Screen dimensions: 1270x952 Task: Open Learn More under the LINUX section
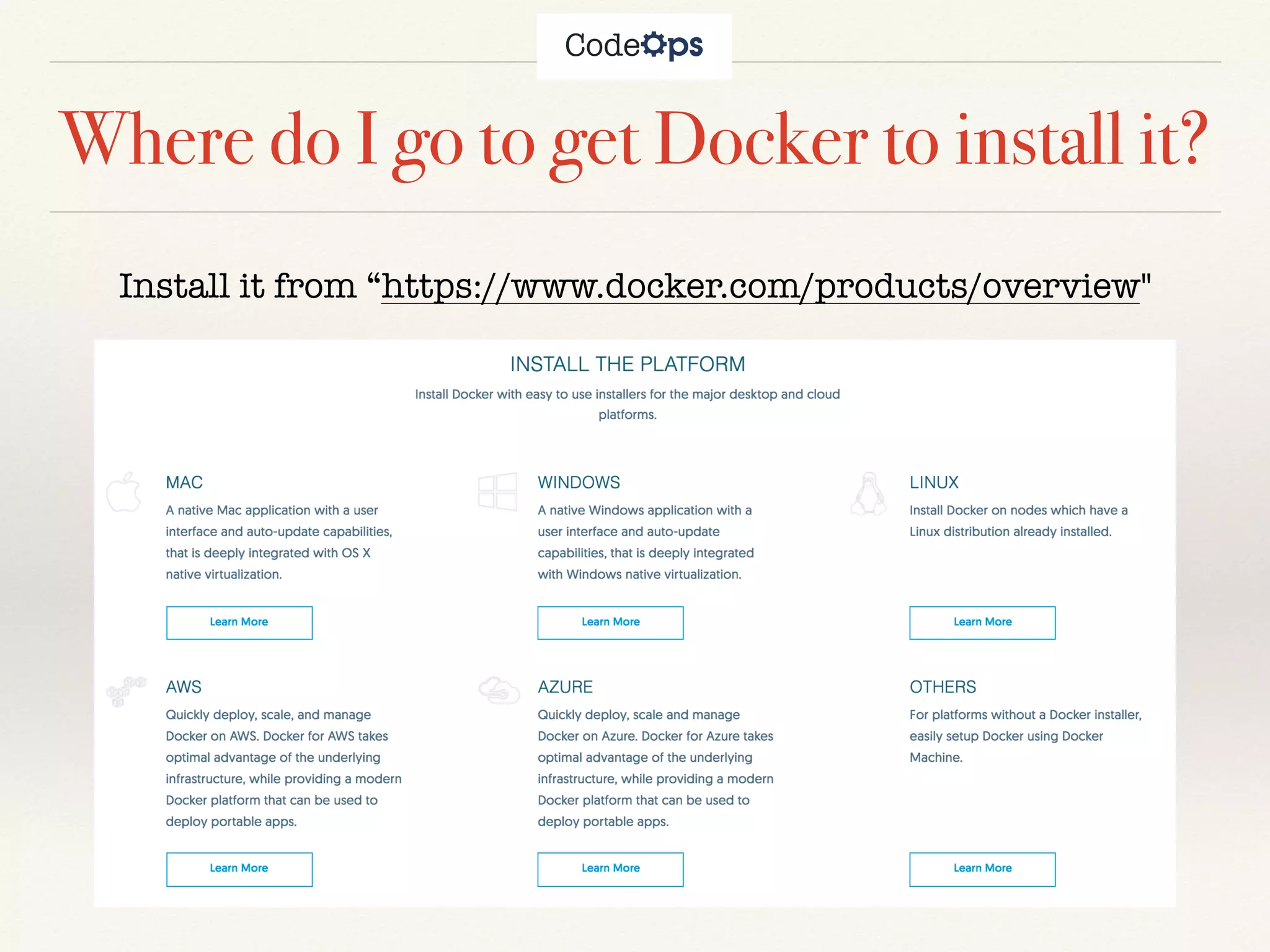point(982,622)
